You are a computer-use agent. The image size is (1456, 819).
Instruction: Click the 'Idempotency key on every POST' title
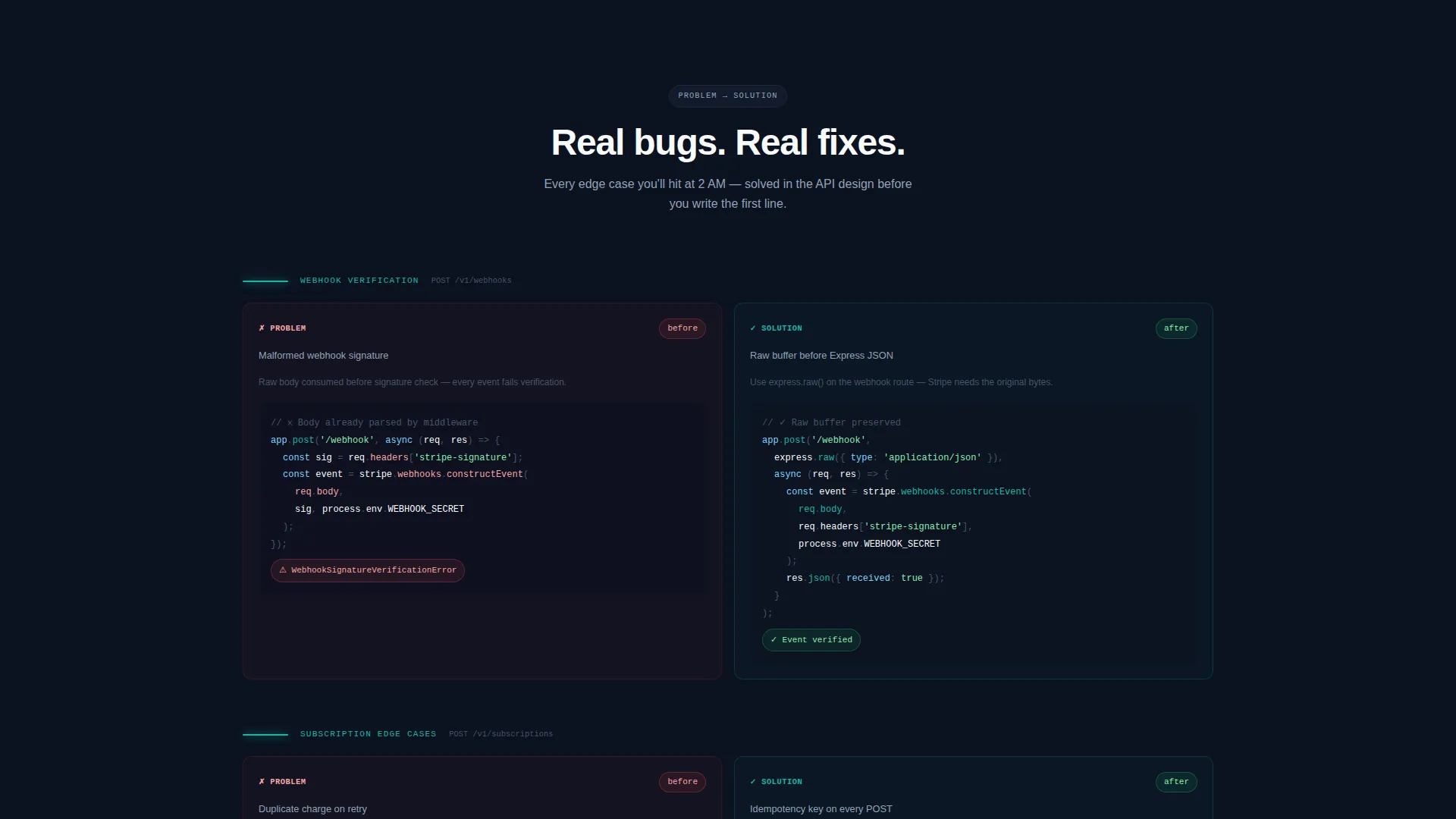pyautogui.click(x=821, y=809)
